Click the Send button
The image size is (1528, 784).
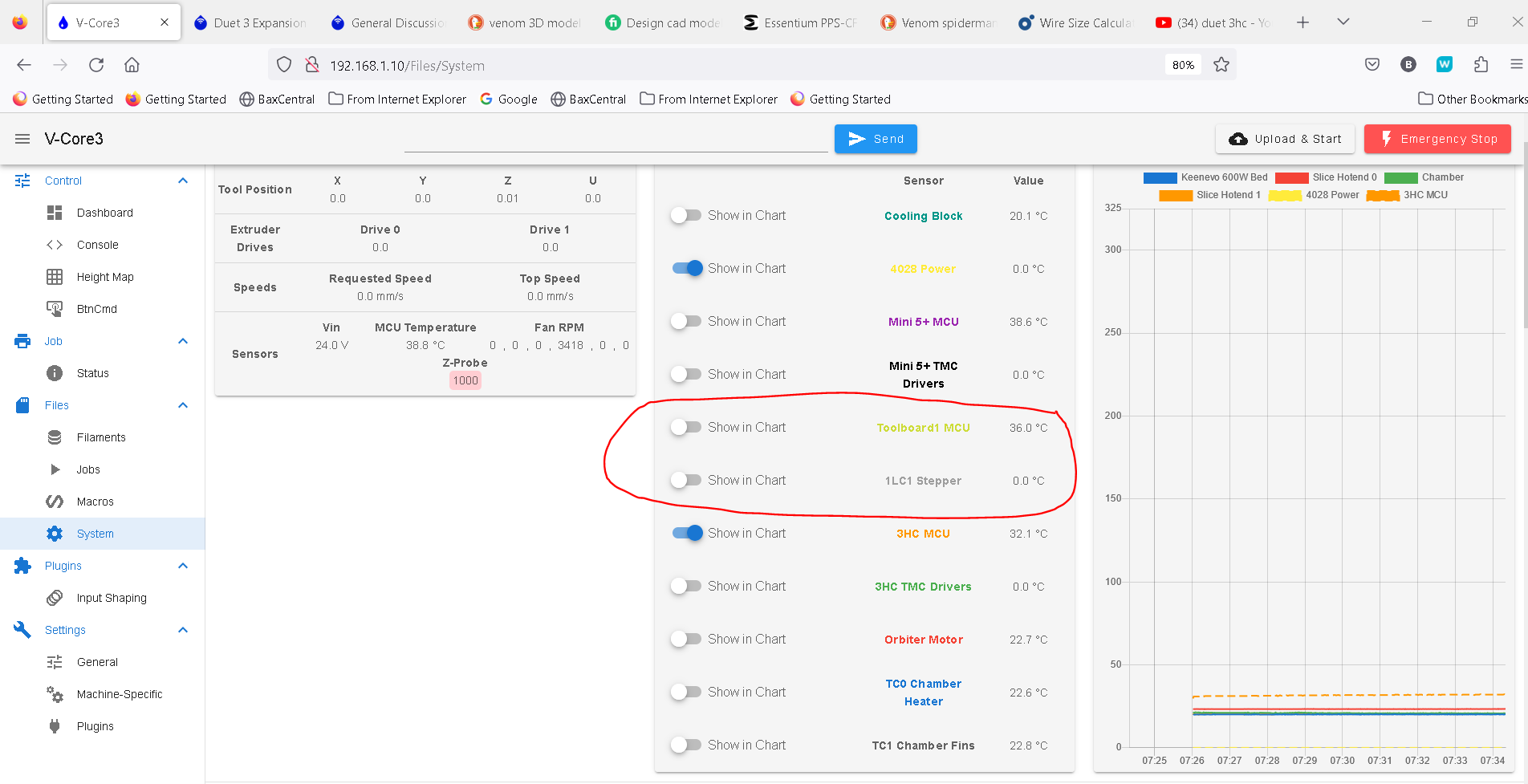[x=876, y=139]
